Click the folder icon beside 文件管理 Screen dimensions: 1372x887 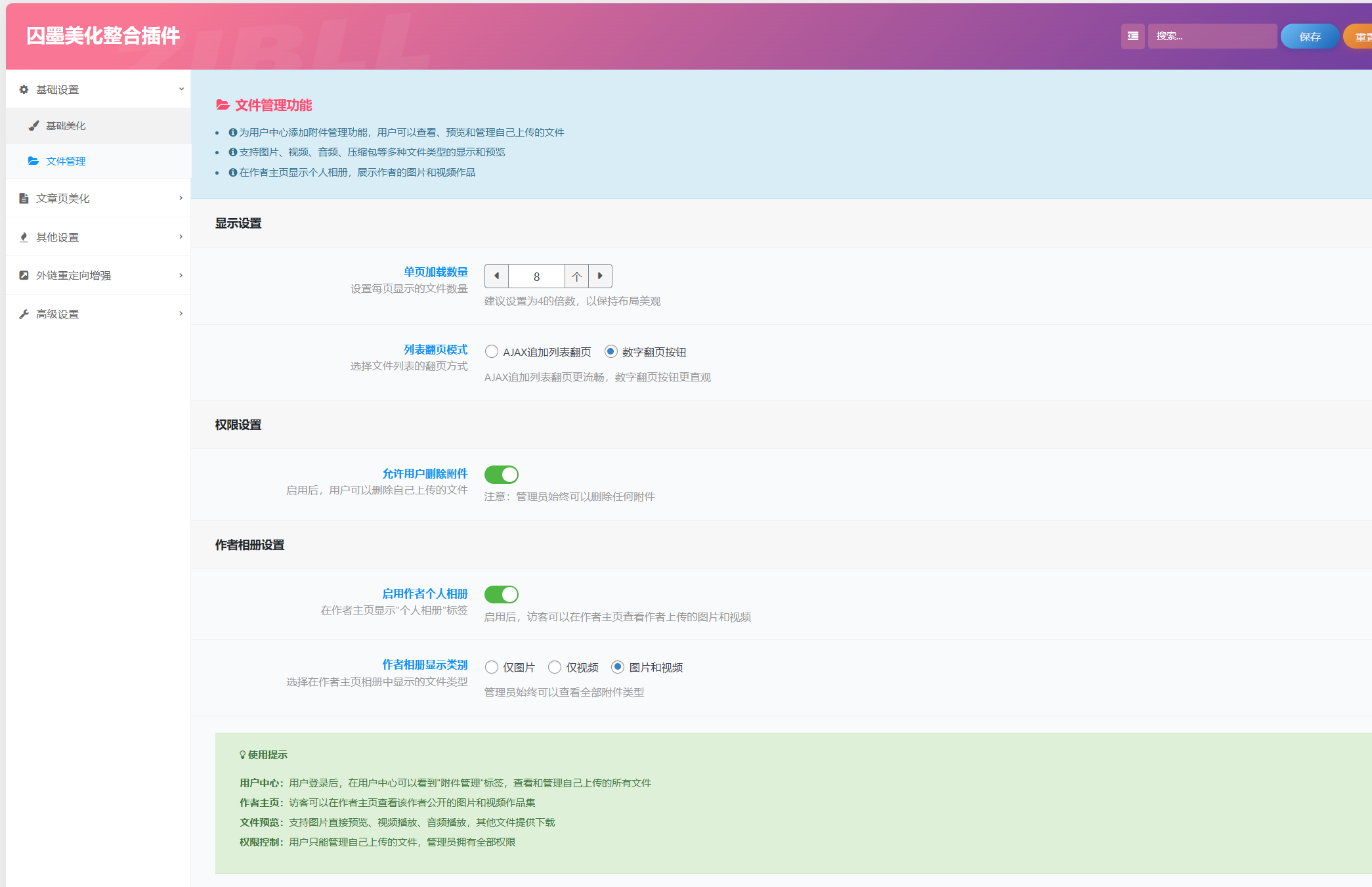(33, 161)
